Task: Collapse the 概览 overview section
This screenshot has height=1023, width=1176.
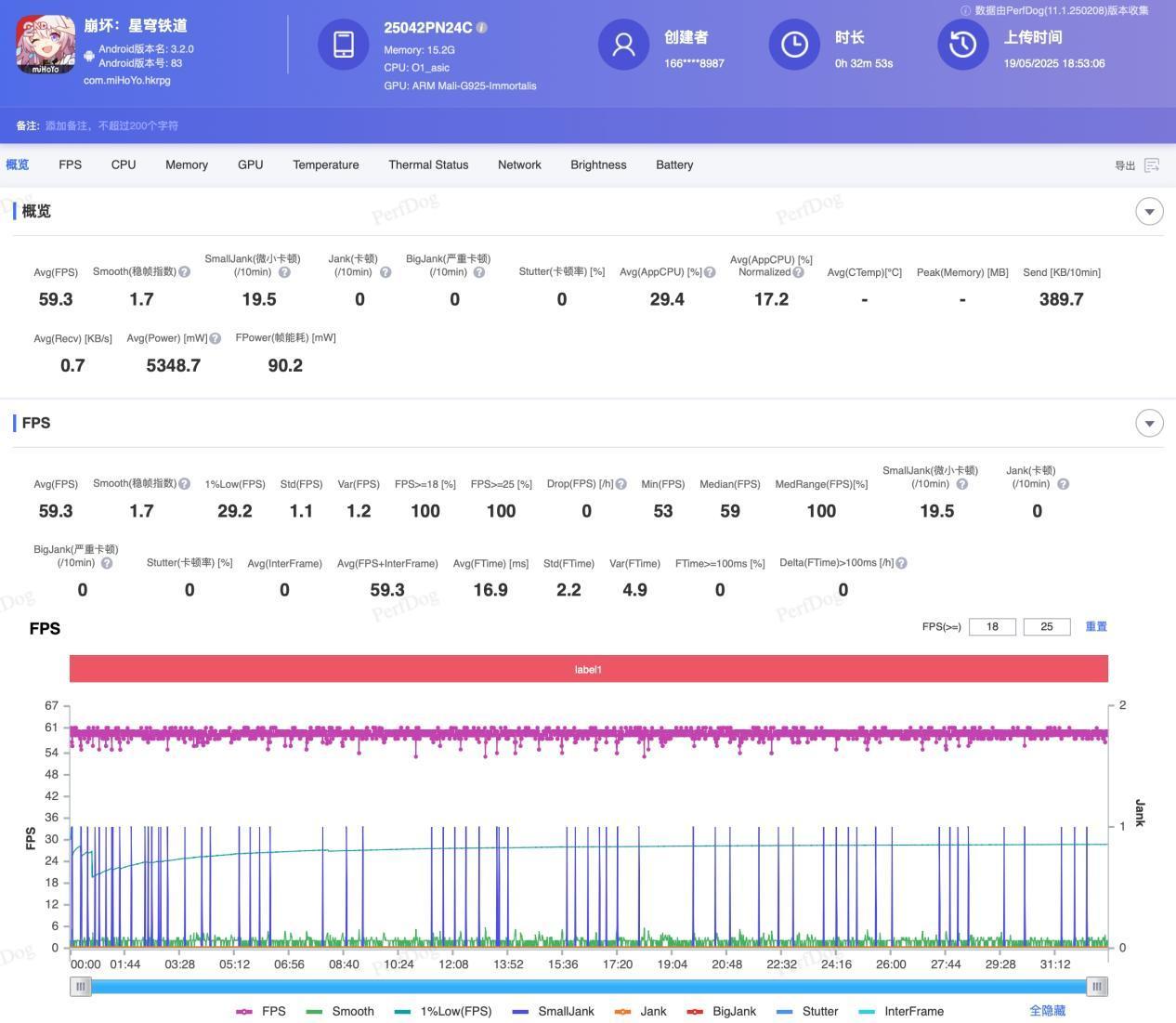Action: (1149, 211)
